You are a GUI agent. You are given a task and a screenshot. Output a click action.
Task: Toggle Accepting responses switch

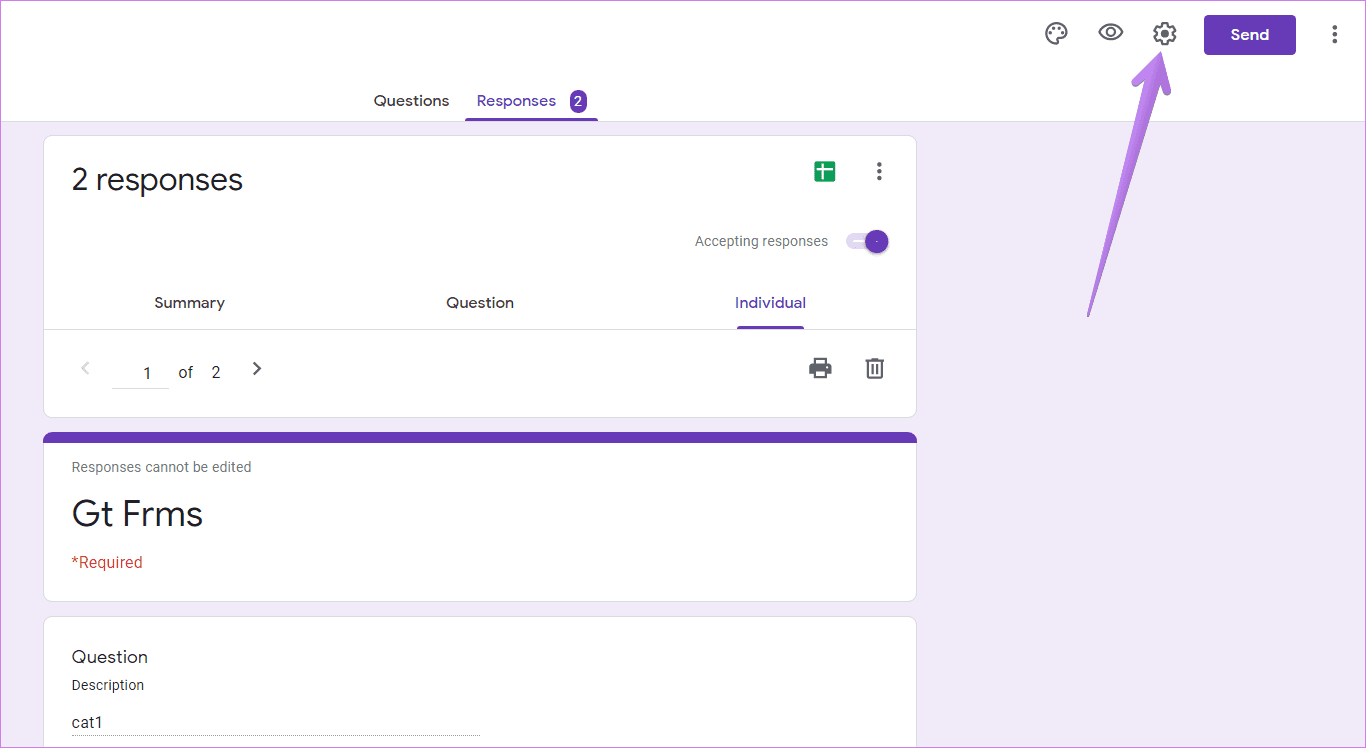[867, 241]
